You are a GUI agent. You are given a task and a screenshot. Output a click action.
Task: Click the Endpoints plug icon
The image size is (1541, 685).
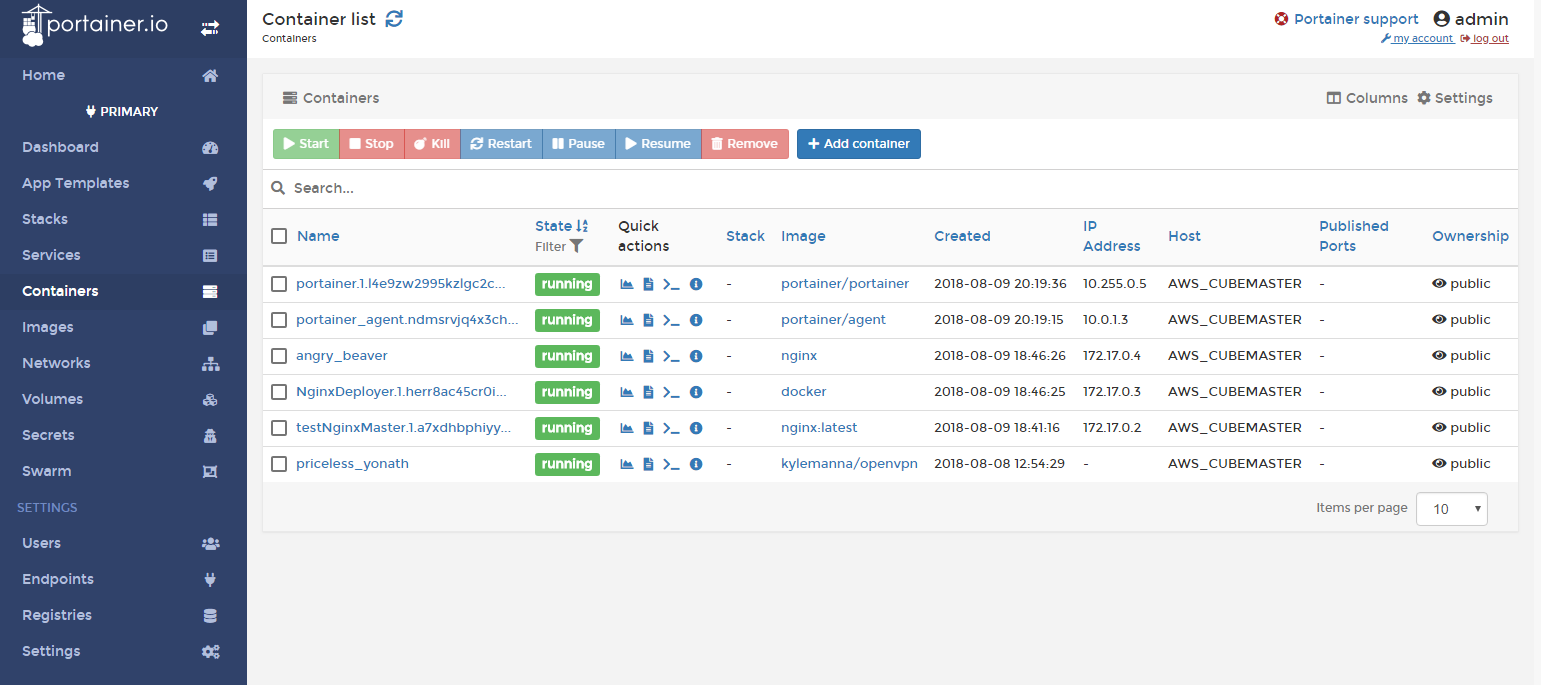(x=210, y=579)
